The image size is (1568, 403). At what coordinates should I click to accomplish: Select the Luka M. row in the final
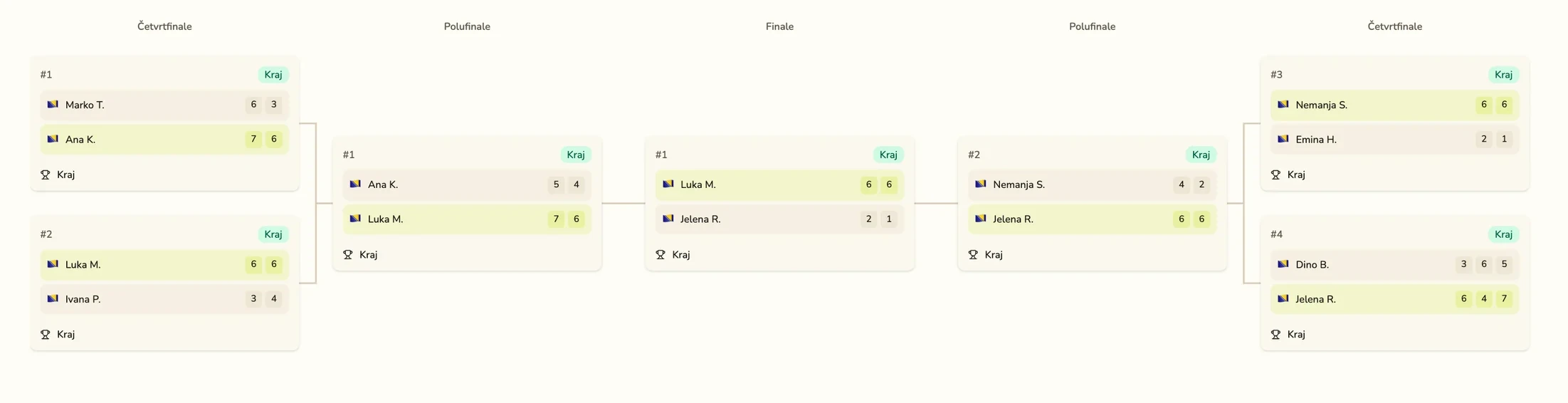779,184
